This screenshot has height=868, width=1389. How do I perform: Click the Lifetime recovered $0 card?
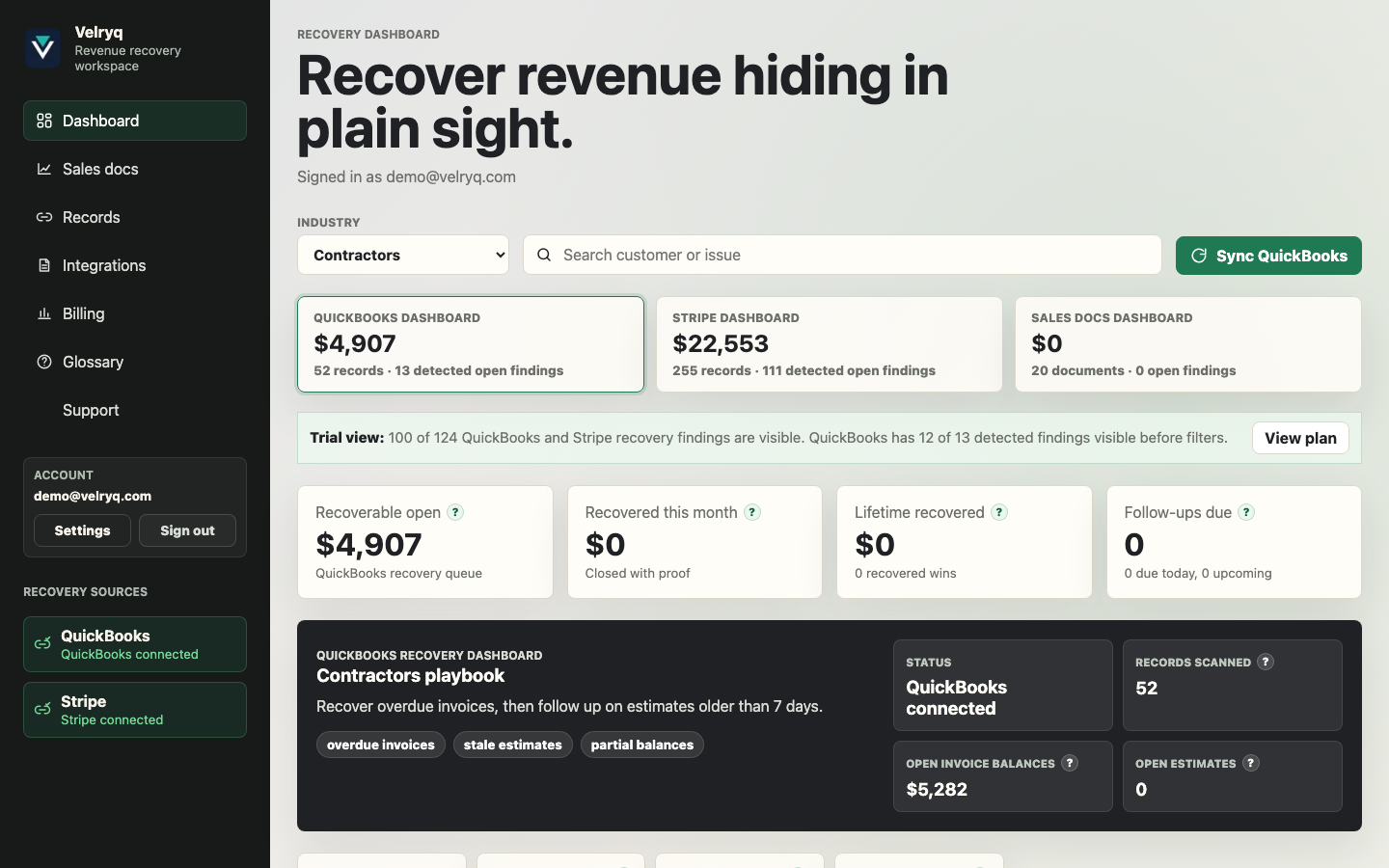[x=965, y=542]
